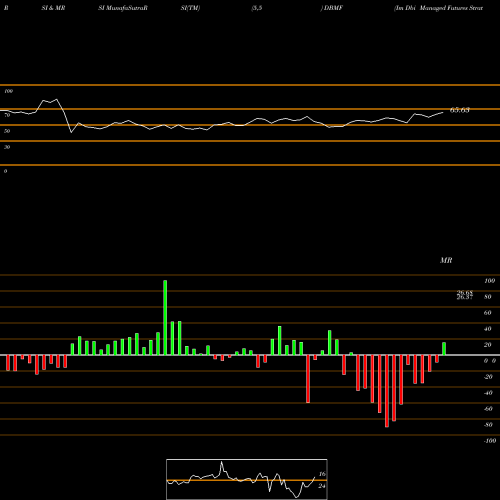Click the 65.63 RSI value label
Screen dimensions: 500x500
460,110
